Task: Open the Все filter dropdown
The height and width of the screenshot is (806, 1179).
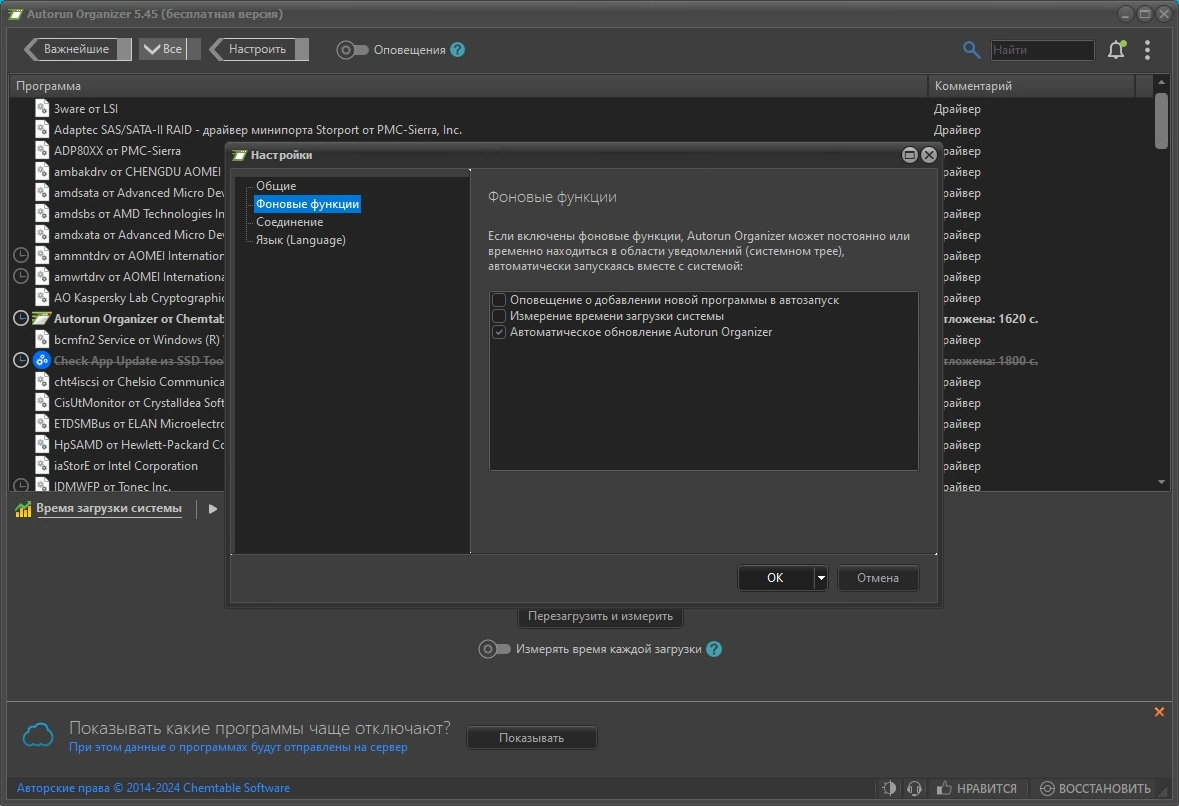Action: (x=164, y=49)
